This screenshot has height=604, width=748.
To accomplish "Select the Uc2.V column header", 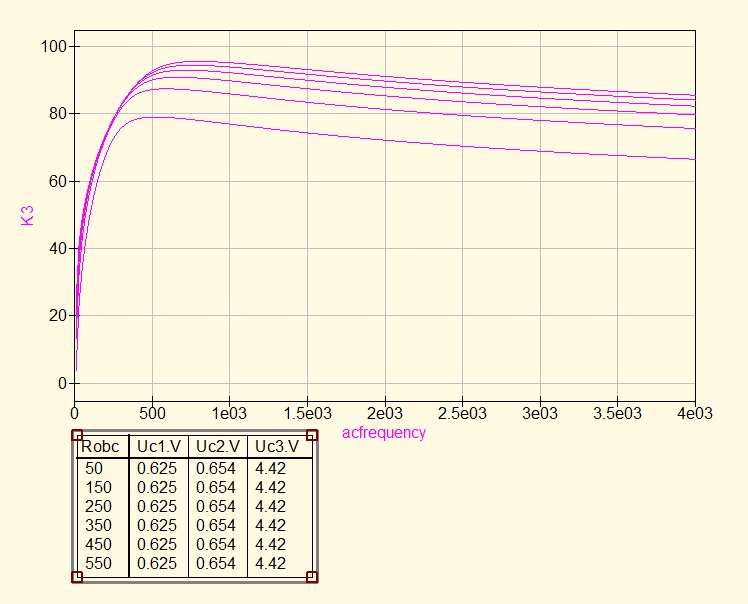I will pos(217,446).
